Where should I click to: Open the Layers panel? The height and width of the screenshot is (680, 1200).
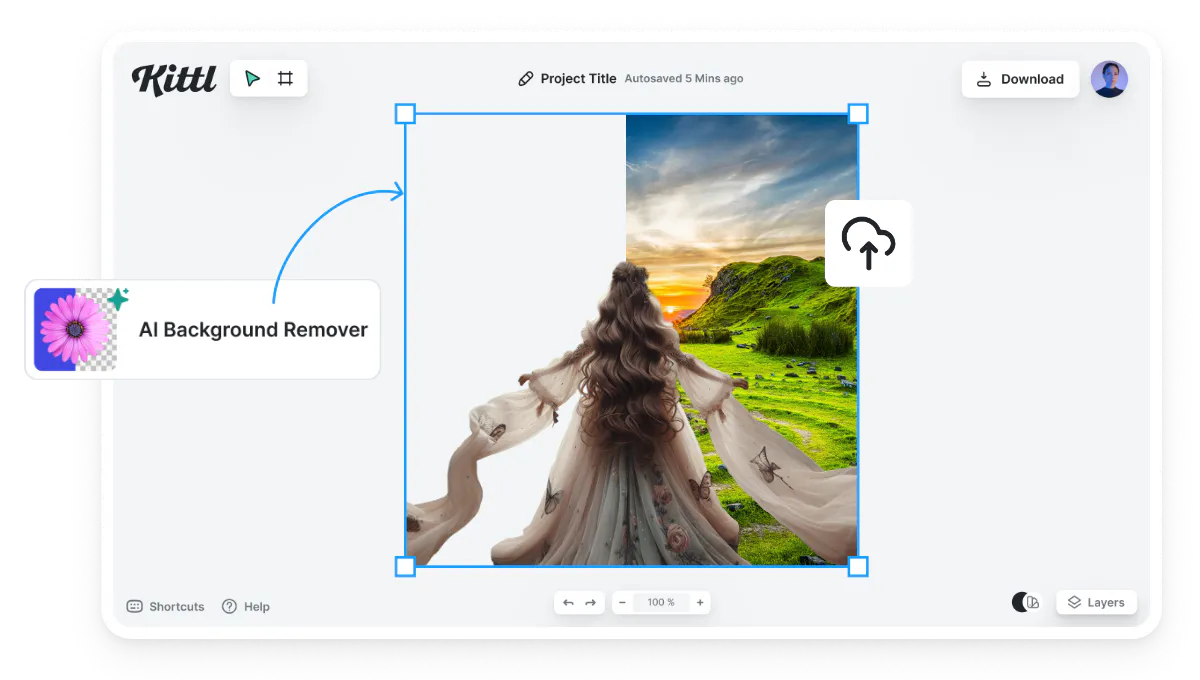point(1096,602)
